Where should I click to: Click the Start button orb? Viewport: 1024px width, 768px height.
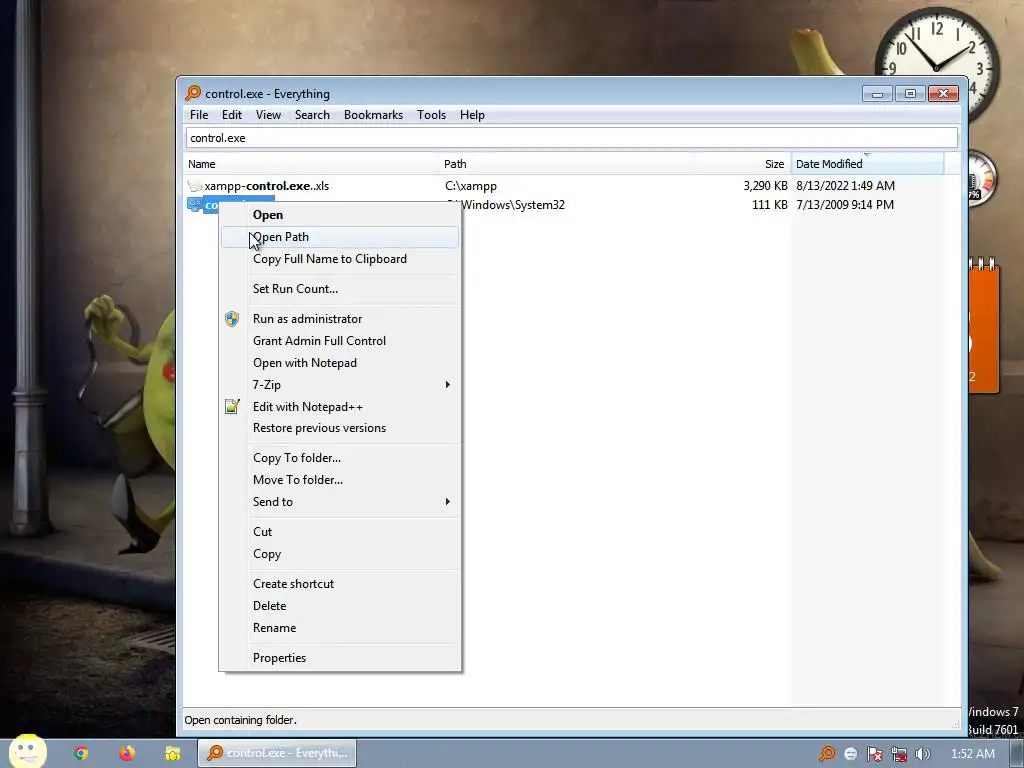point(27,752)
